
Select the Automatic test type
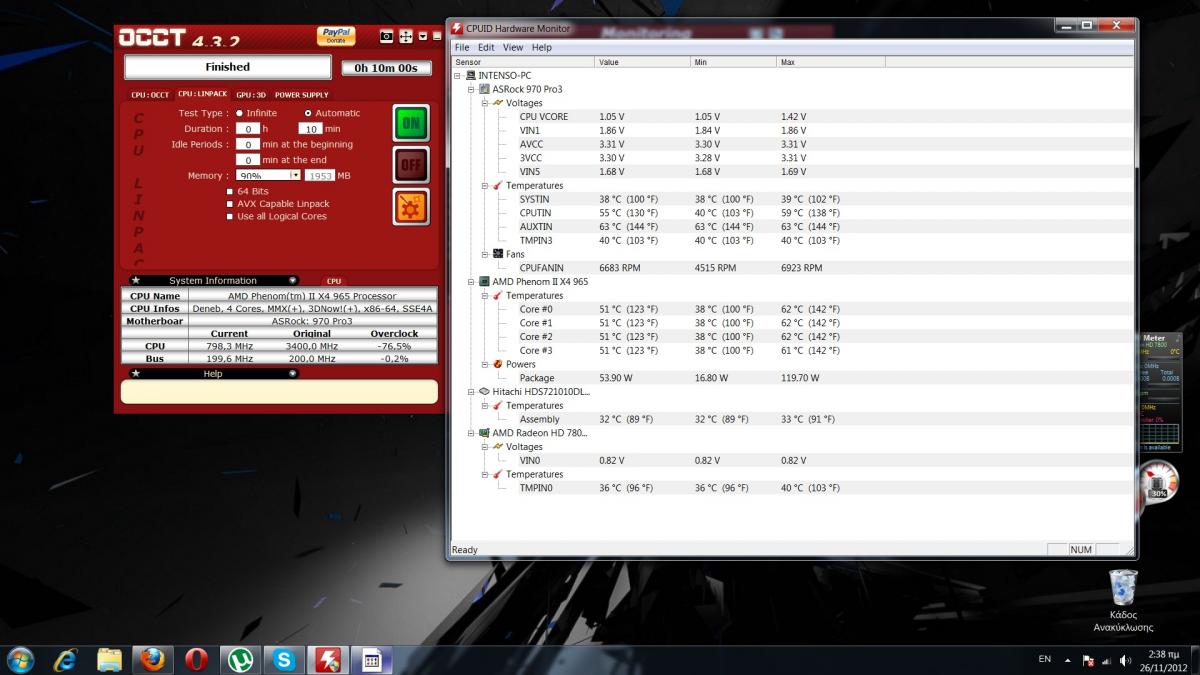[x=308, y=113]
